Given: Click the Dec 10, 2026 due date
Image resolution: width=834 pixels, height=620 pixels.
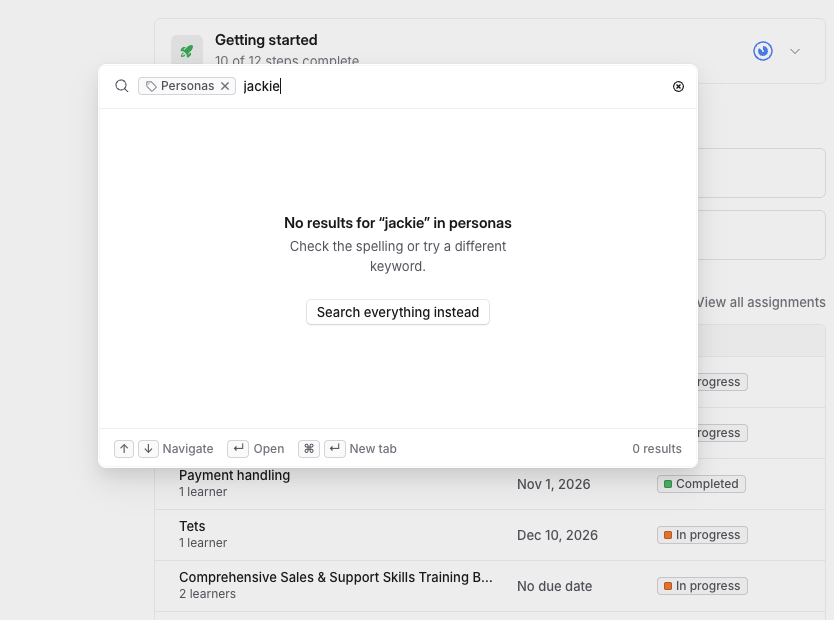Looking at the screenshot, I should tap(557, 535).
